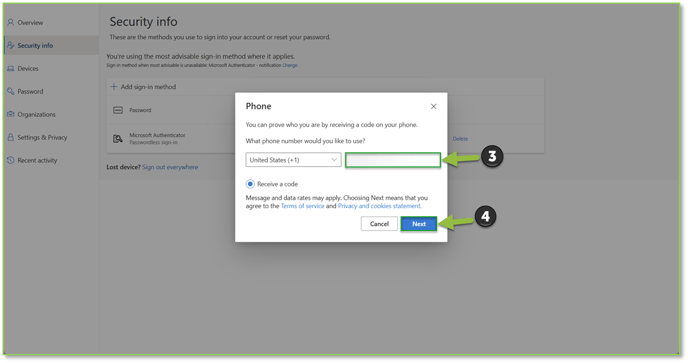Click the plus icon for Add sign-in method
Image resolution: width=688 pixels, height=363 pixels.
coord(114,86)
